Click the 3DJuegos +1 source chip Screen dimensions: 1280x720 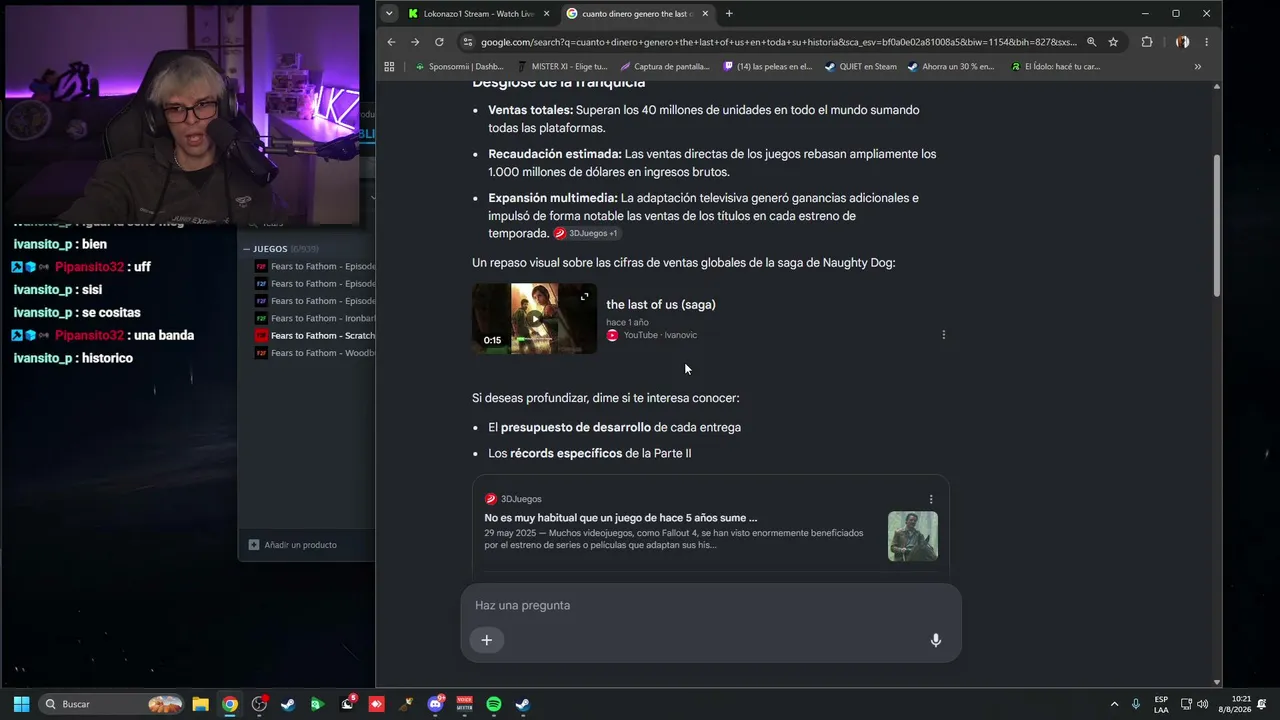tap(587, 233)
